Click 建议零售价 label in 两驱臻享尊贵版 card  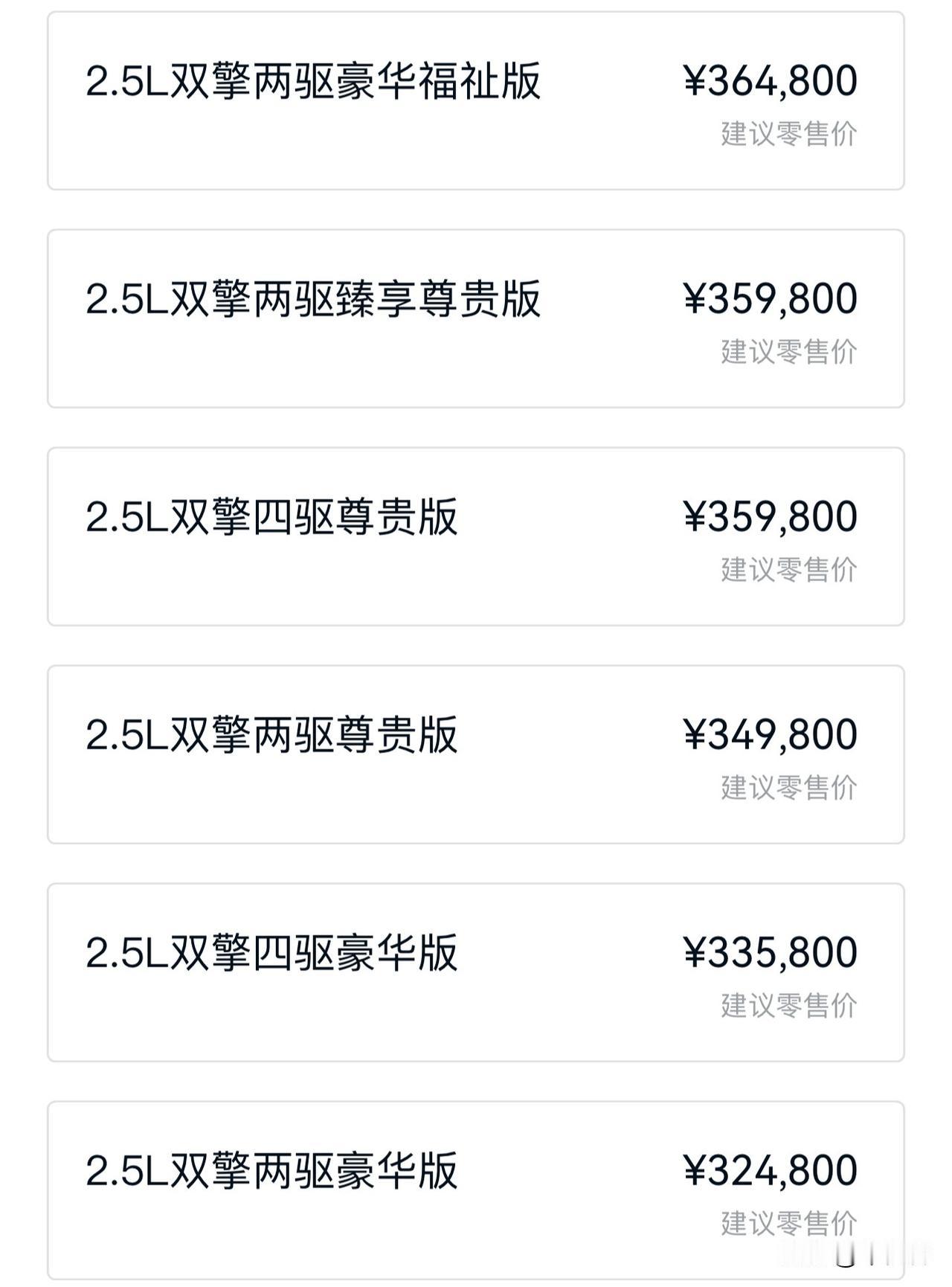click(789, 352)
